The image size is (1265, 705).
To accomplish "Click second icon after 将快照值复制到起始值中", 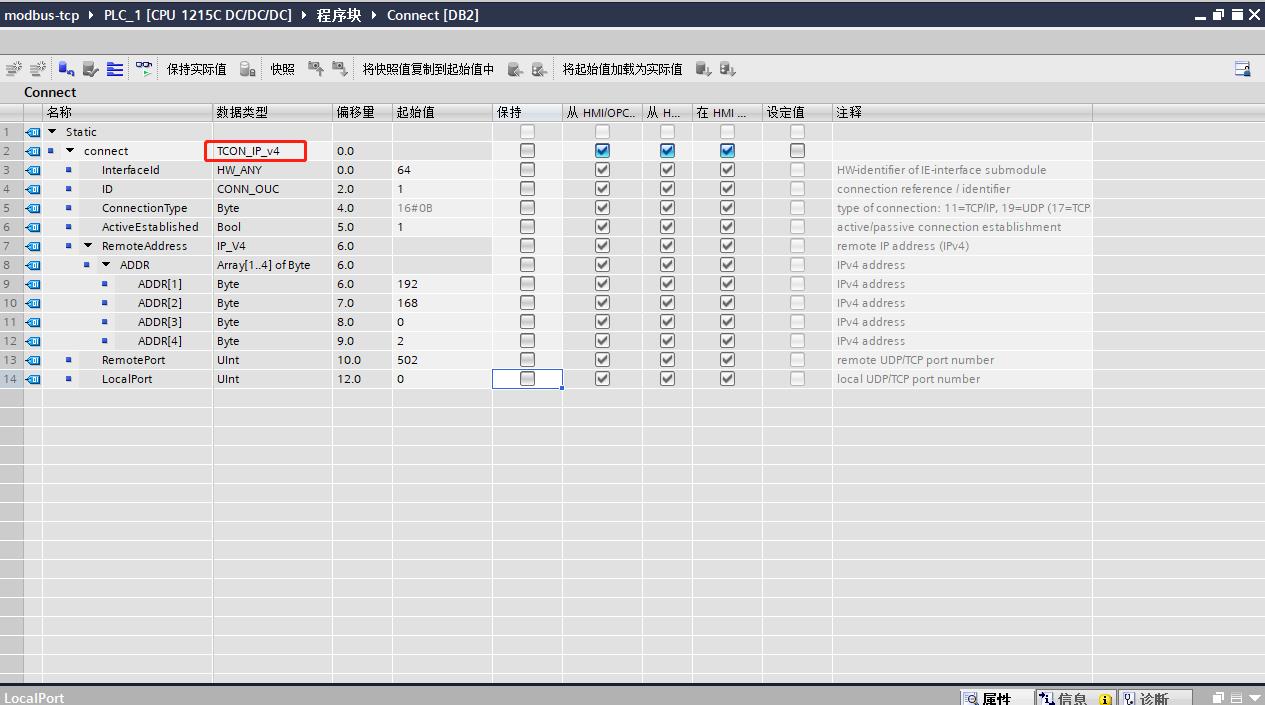I will [539, 69].
